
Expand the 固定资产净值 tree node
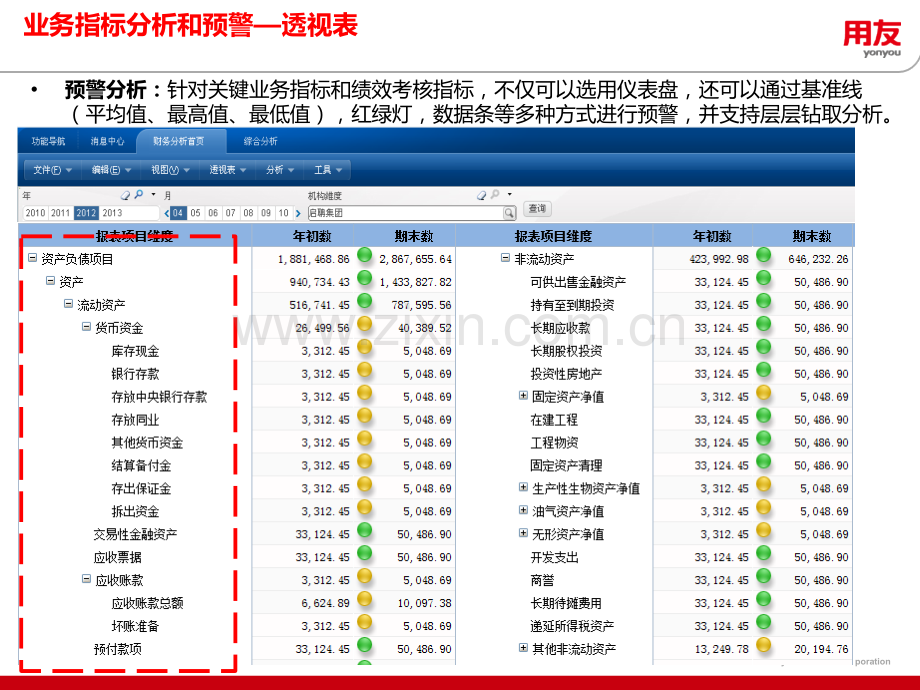click(x=523, y=396)
